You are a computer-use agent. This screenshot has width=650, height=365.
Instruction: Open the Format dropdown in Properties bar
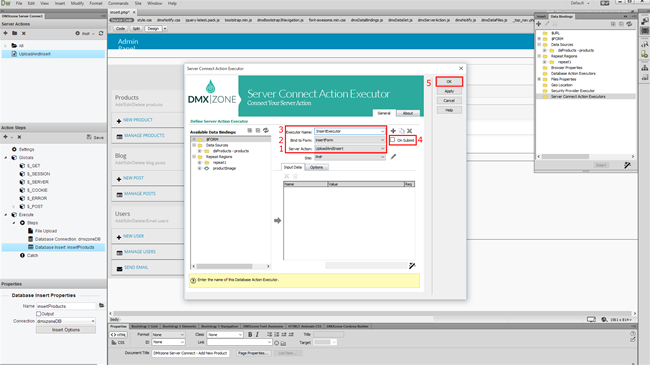click(168, 334)
